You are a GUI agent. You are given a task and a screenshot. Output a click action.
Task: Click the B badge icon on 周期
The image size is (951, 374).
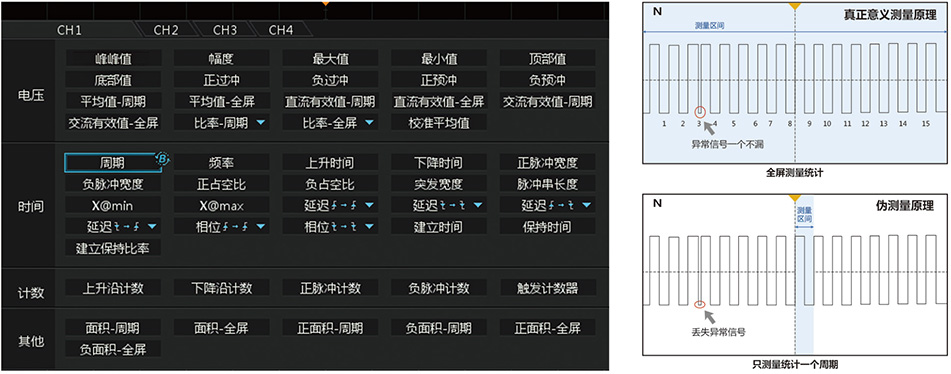[x=162, y=159]
